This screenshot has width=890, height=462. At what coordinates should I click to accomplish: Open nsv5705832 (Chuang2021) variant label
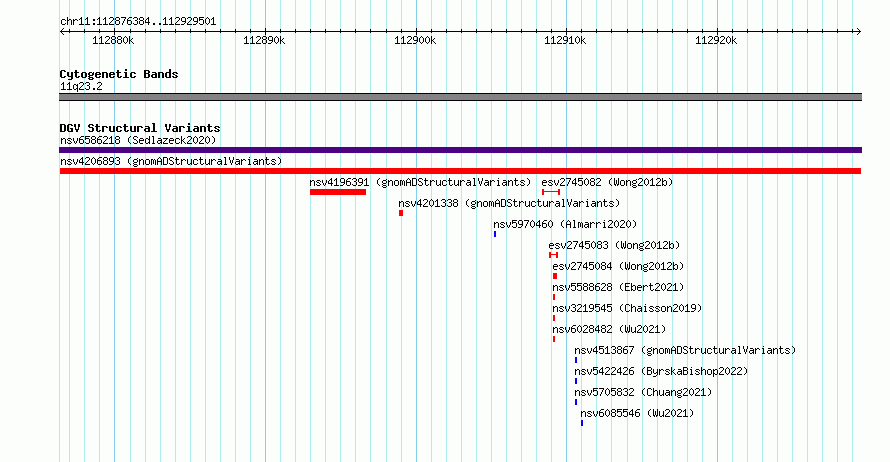click(643, 392)
